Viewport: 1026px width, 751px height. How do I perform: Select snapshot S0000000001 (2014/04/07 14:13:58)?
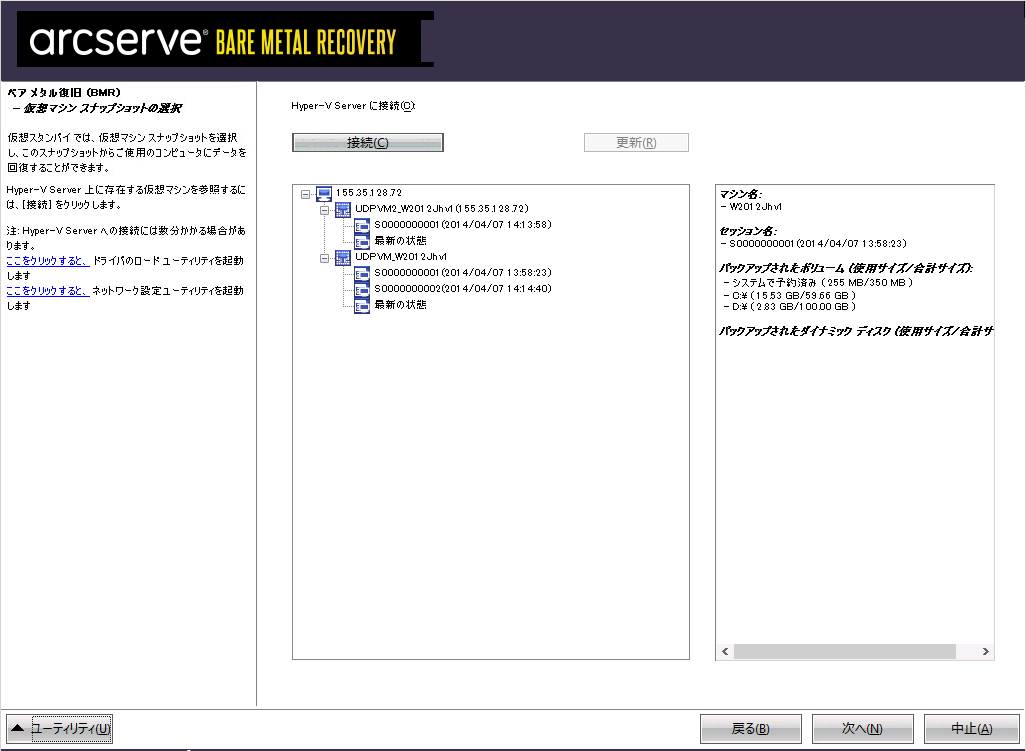463,225
